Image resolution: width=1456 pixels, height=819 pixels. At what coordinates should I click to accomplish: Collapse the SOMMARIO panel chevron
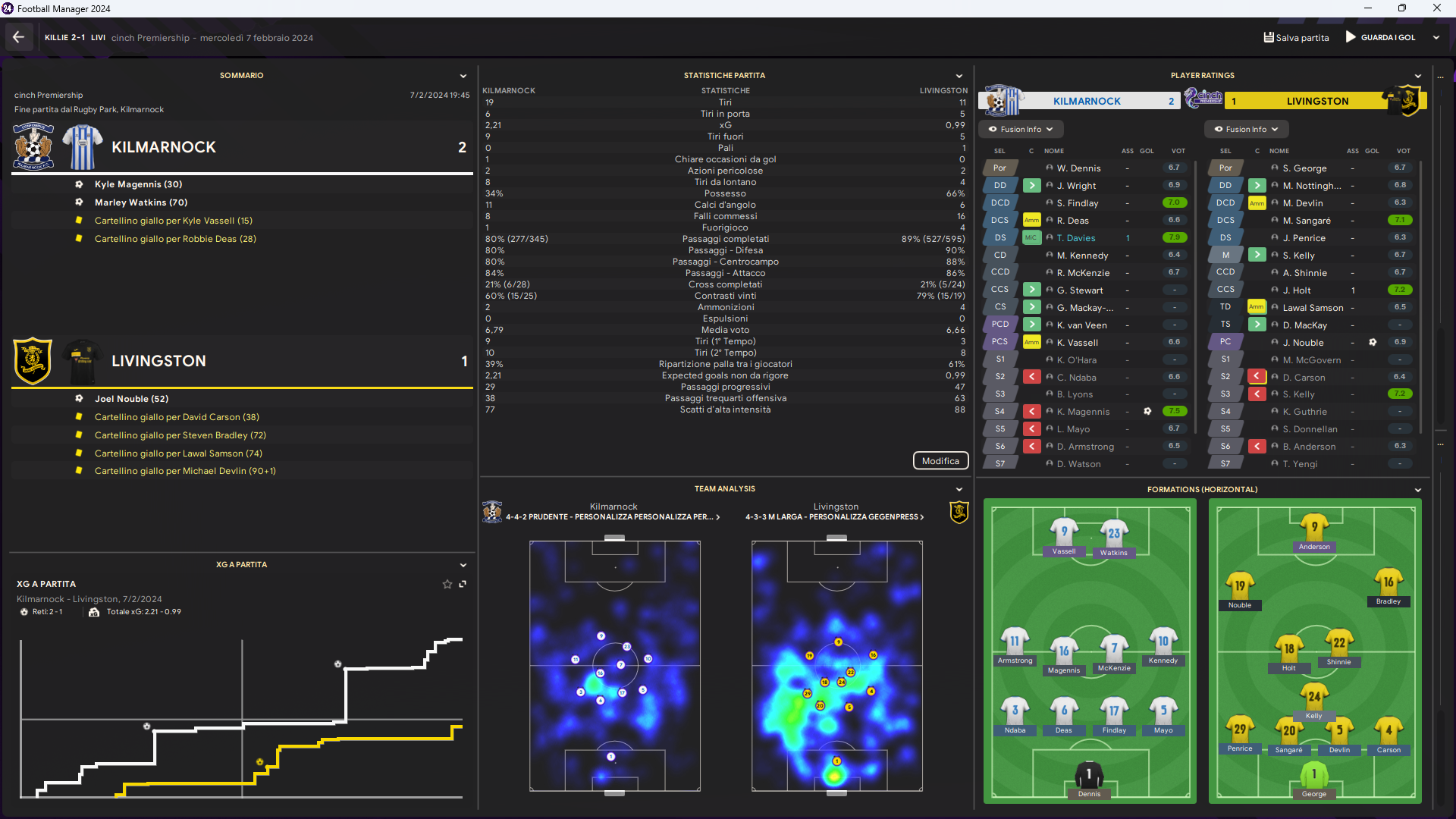point(463,76)
